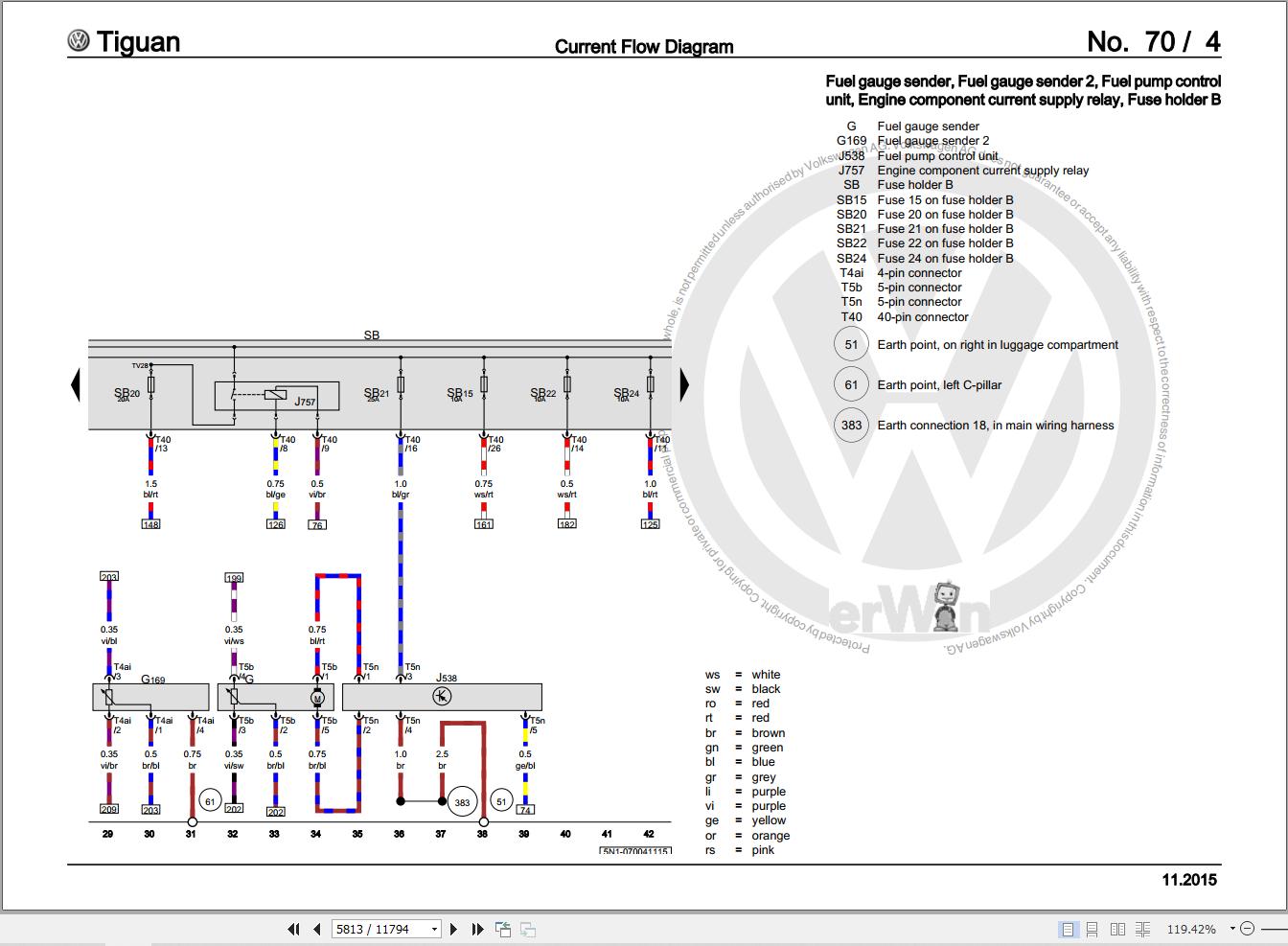Click the Volkswagen logo beside Tiguan

pos(79,41)
